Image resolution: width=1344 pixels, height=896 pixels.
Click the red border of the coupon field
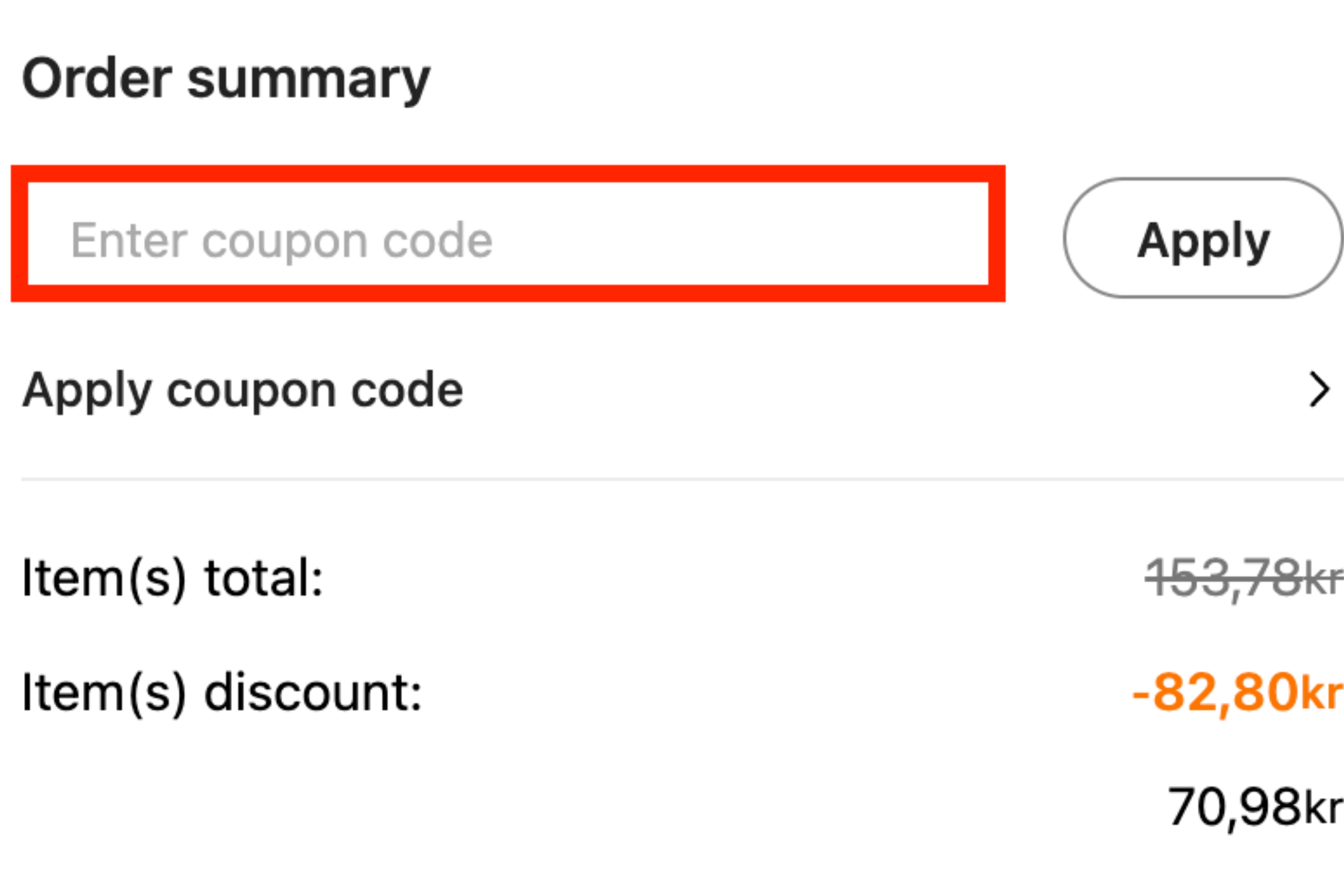click(x=507, y=174)
